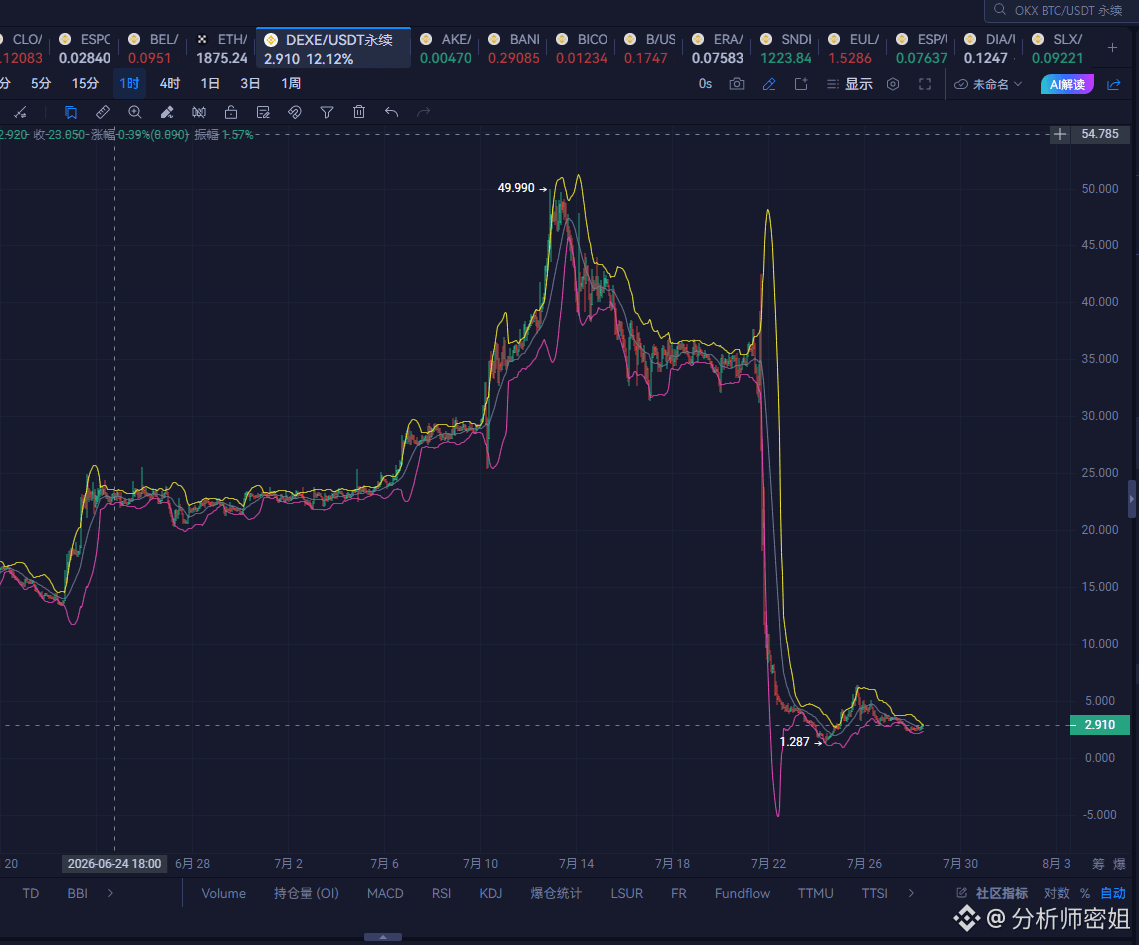The height and width of the screenshot is (945, 1139).
Task: Expand the 未命名 layout dropdown
Action: [x=988, y=84]
